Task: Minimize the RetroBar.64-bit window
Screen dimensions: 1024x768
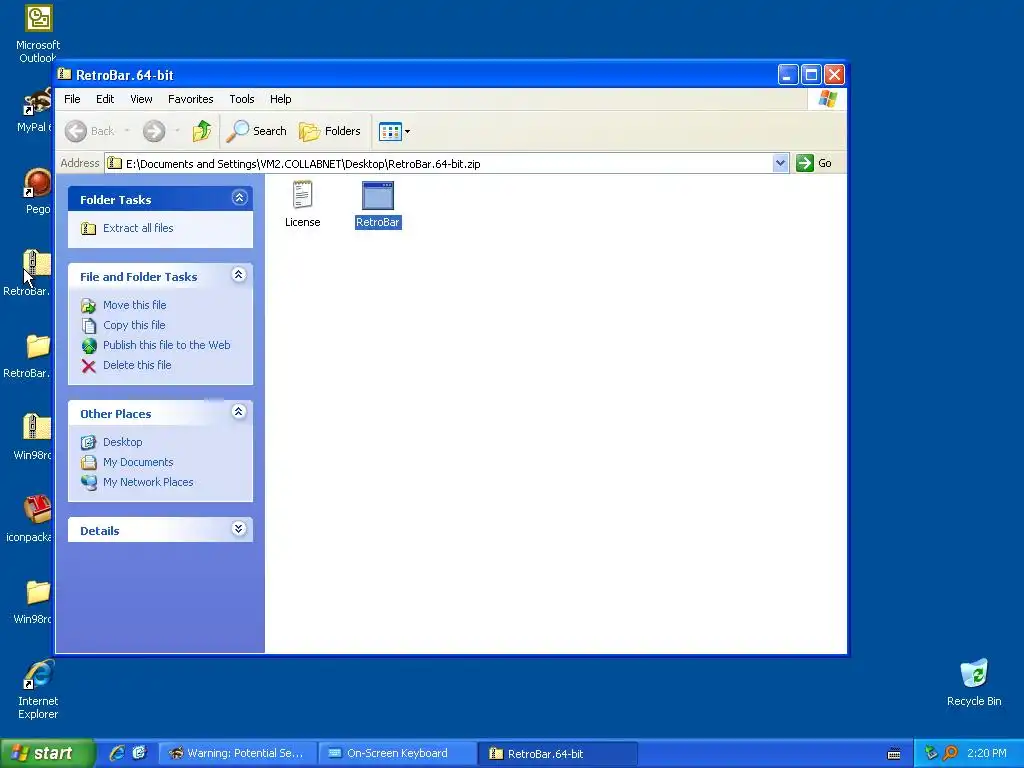Action: click(788, 75)
